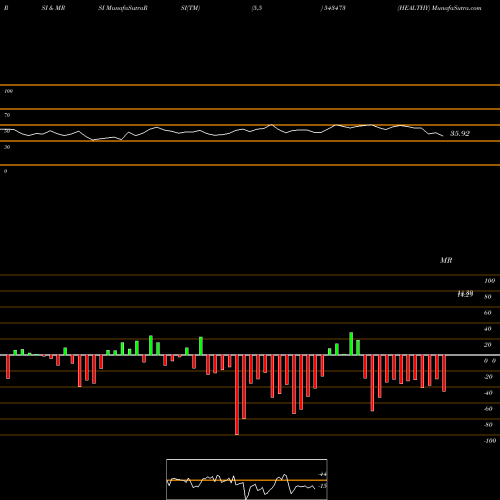This screenshot has height=500, width=500.
Task: Click the MR axis label -20
Action: 488,377
